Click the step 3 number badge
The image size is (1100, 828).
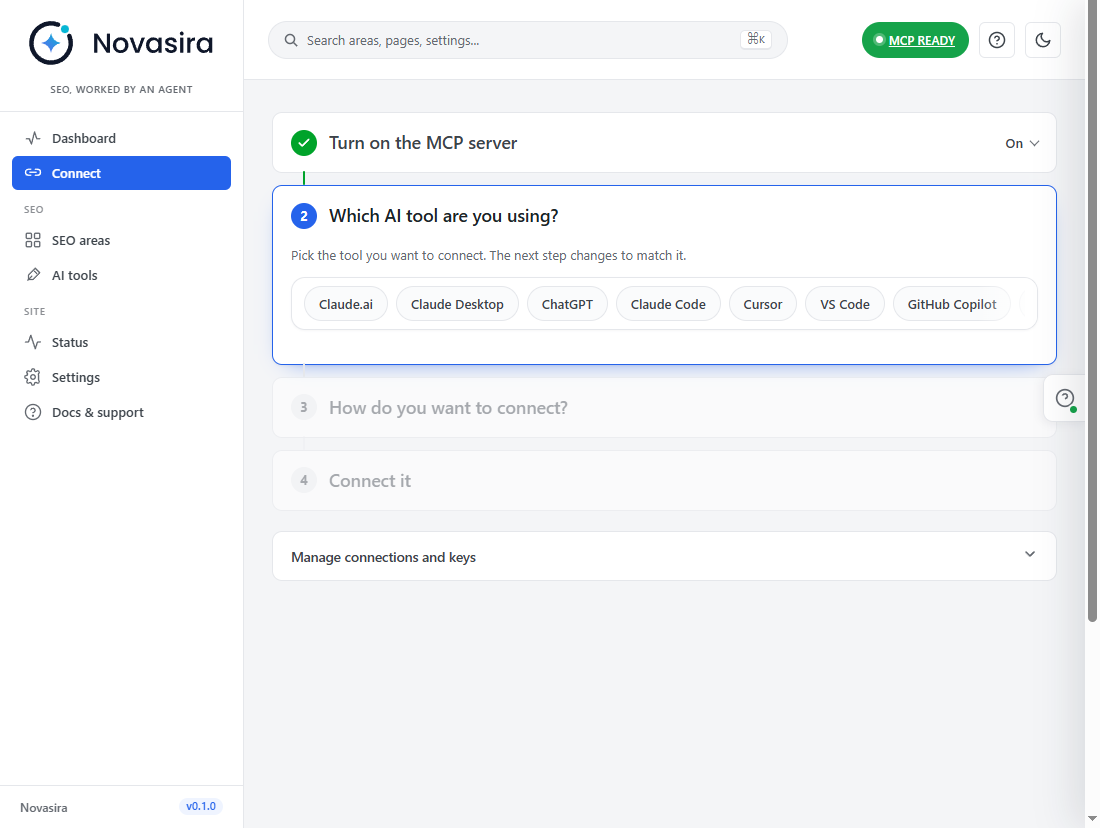click(x=304, y=408)
